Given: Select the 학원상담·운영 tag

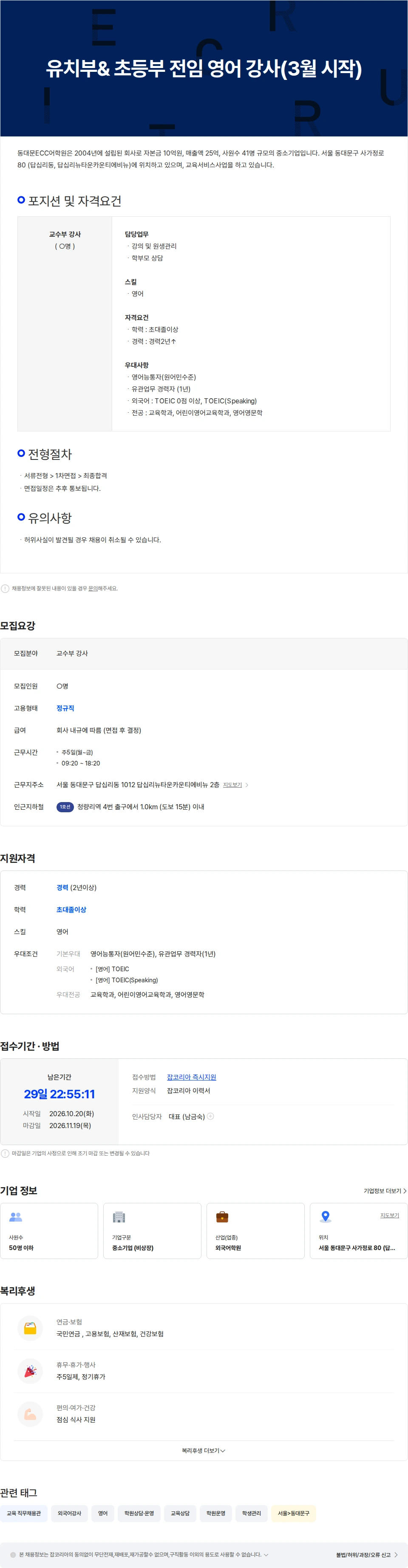Looking at the screenshot, I should click(139, 1514).
